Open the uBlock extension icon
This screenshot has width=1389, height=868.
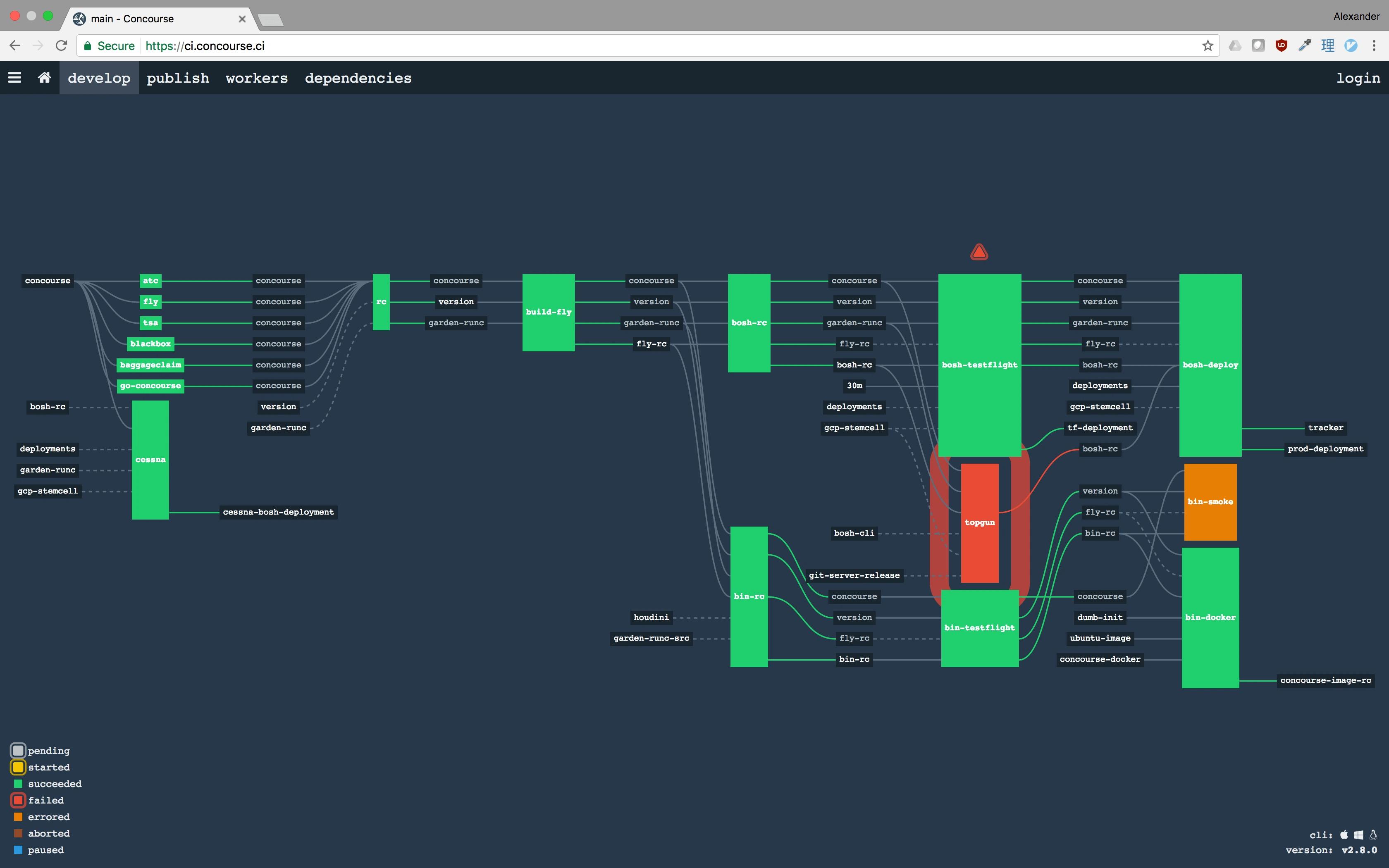point(1281,46)
